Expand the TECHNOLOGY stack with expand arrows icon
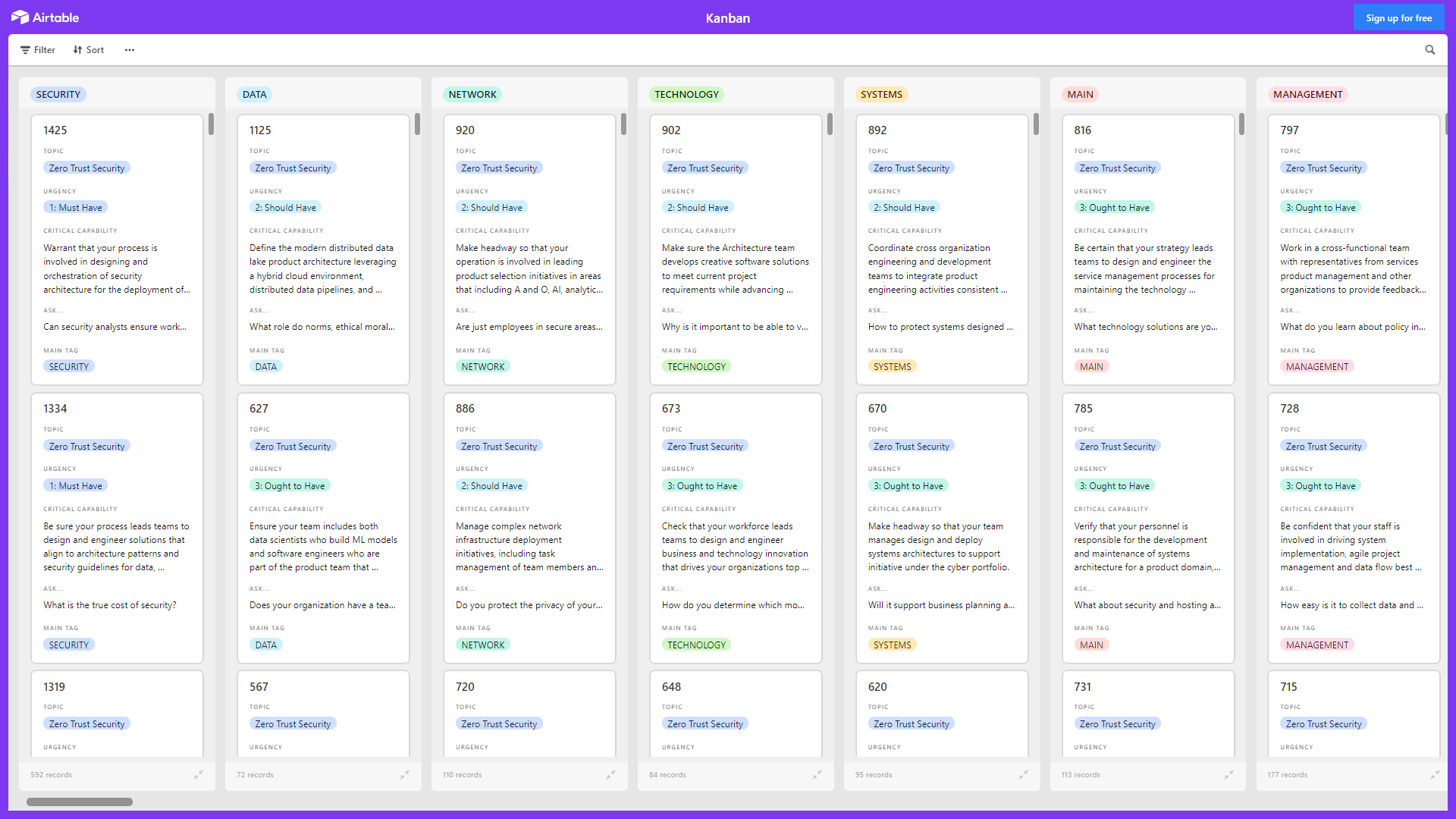 [x=817, y=774]
